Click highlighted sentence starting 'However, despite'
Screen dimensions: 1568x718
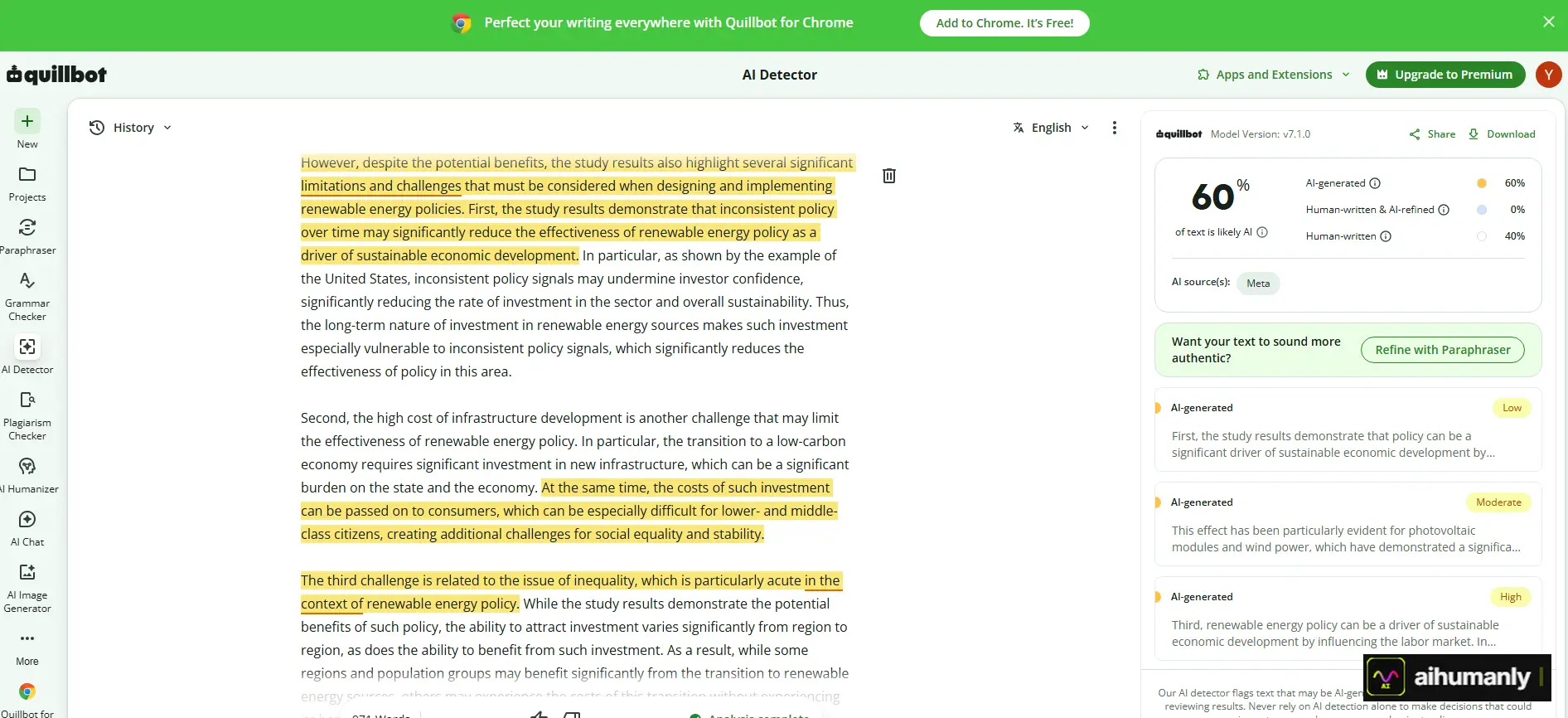(x=577, y=209)
